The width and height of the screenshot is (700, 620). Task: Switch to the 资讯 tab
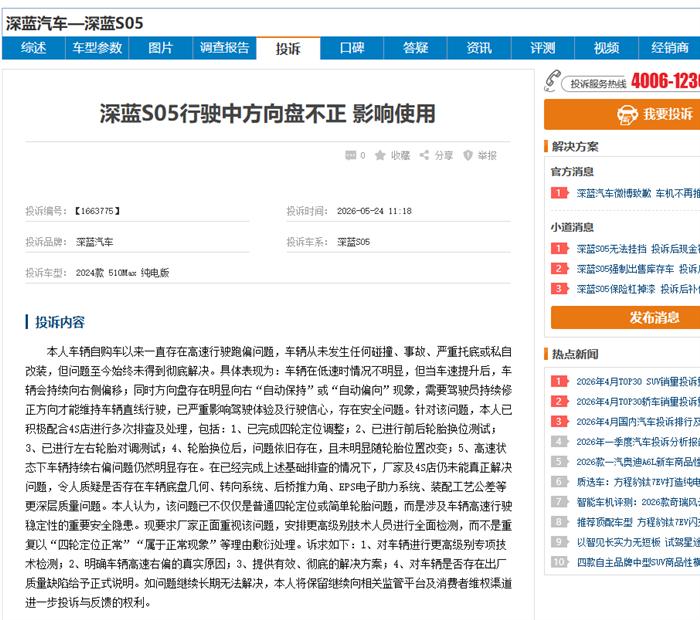tap(479, 48)
